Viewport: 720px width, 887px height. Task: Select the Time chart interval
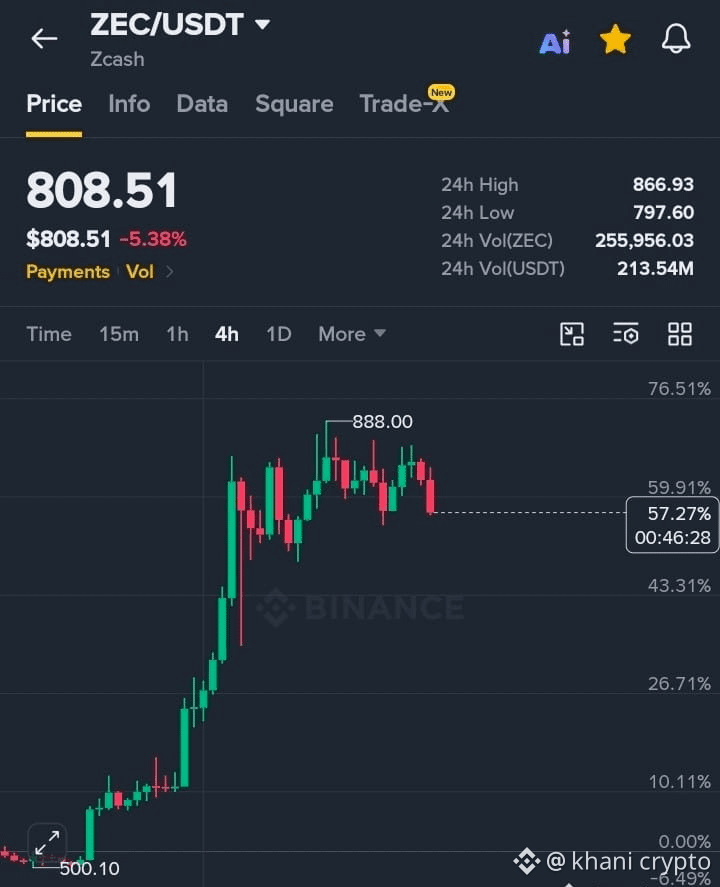point(49,334)
